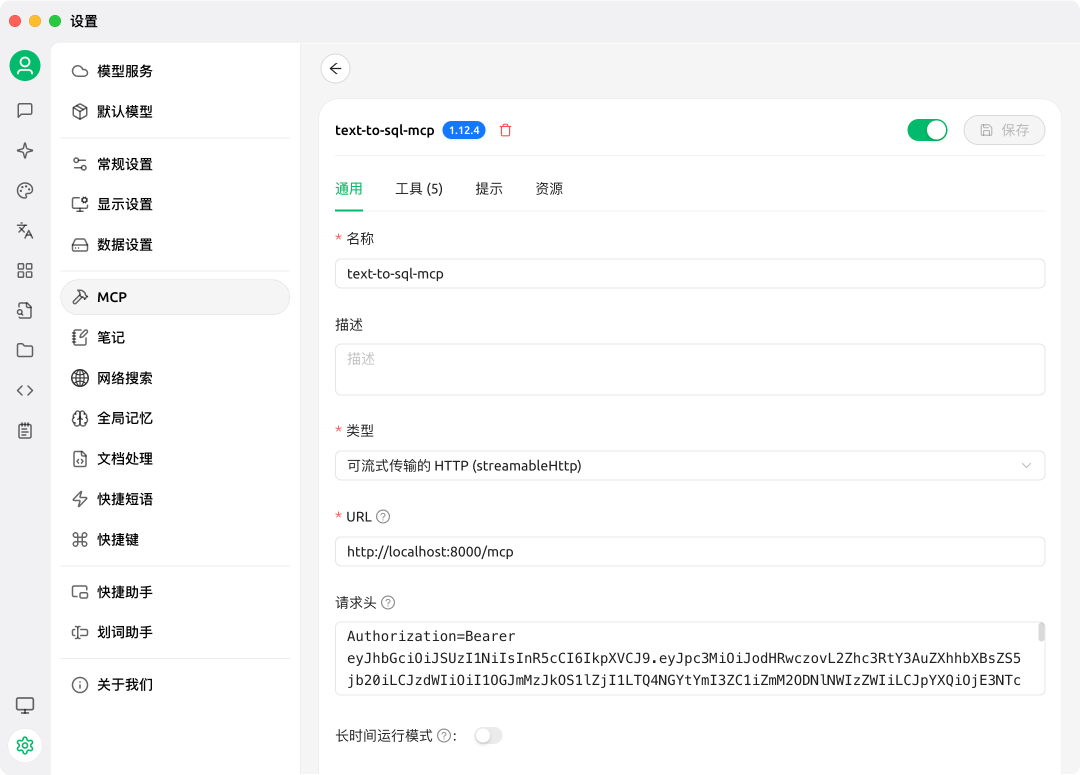Click the 保存 button
This screenshot has width=1080, height=775.
[1004, 130]
